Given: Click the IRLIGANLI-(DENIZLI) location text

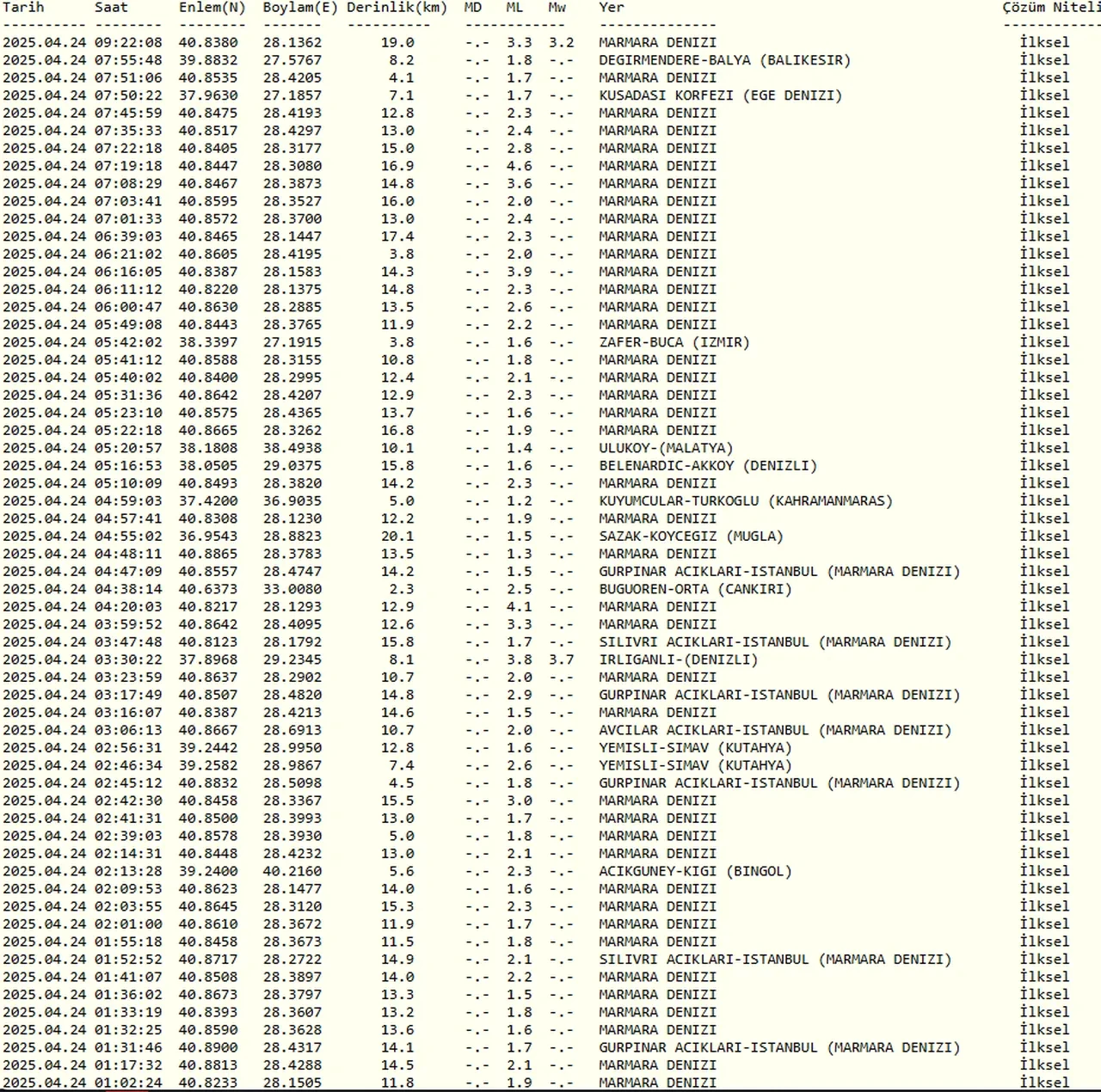Looking at the screenshot, I should pyautogui.click(x=678, y=659).
